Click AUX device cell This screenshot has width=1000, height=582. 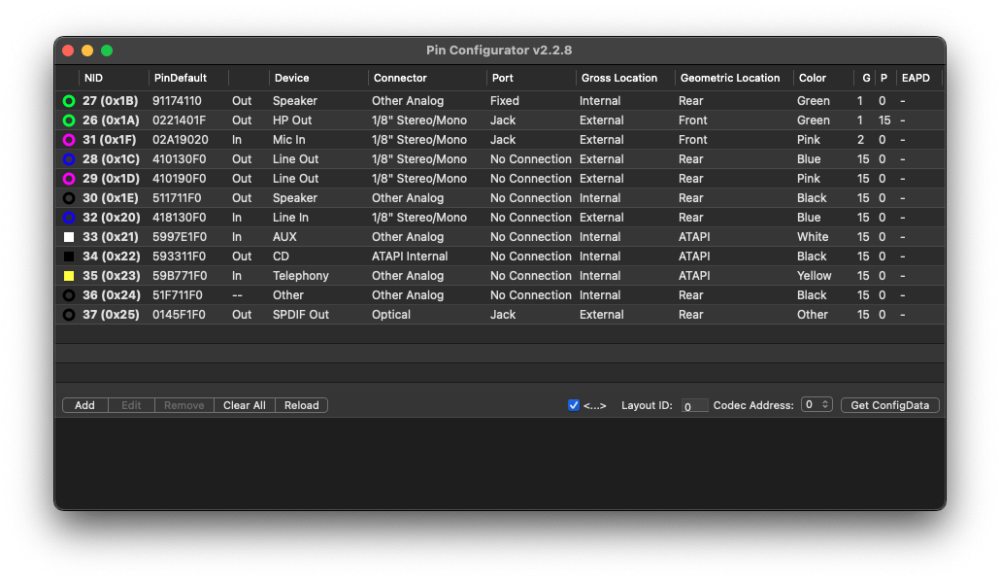[x=284, y=237]
